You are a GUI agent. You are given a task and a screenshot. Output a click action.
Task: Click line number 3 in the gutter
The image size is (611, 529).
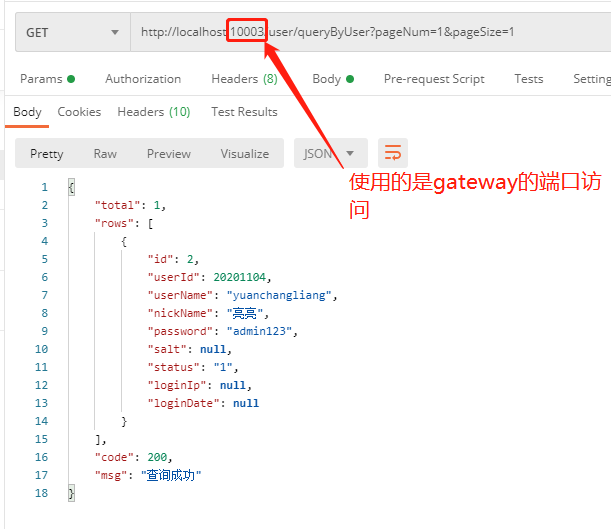pyautogui.click(x=44, y=223)
